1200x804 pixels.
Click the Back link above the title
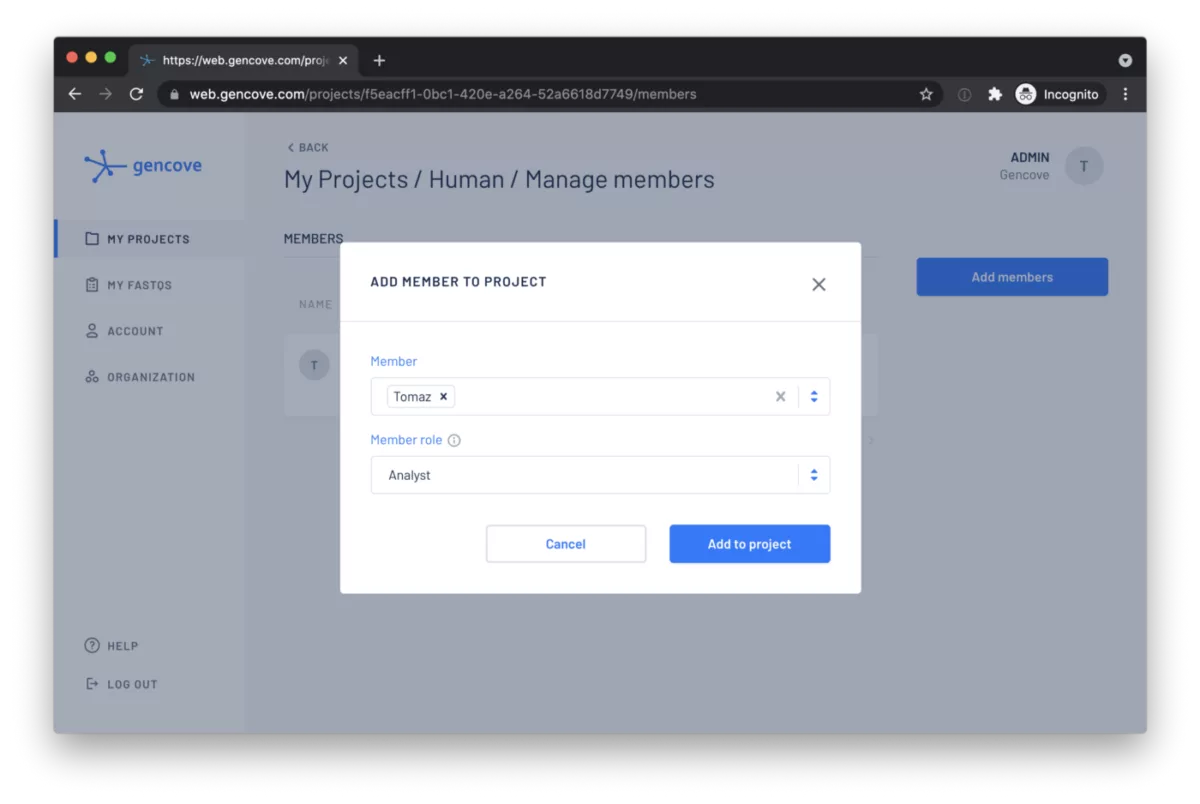pos(308,148)
